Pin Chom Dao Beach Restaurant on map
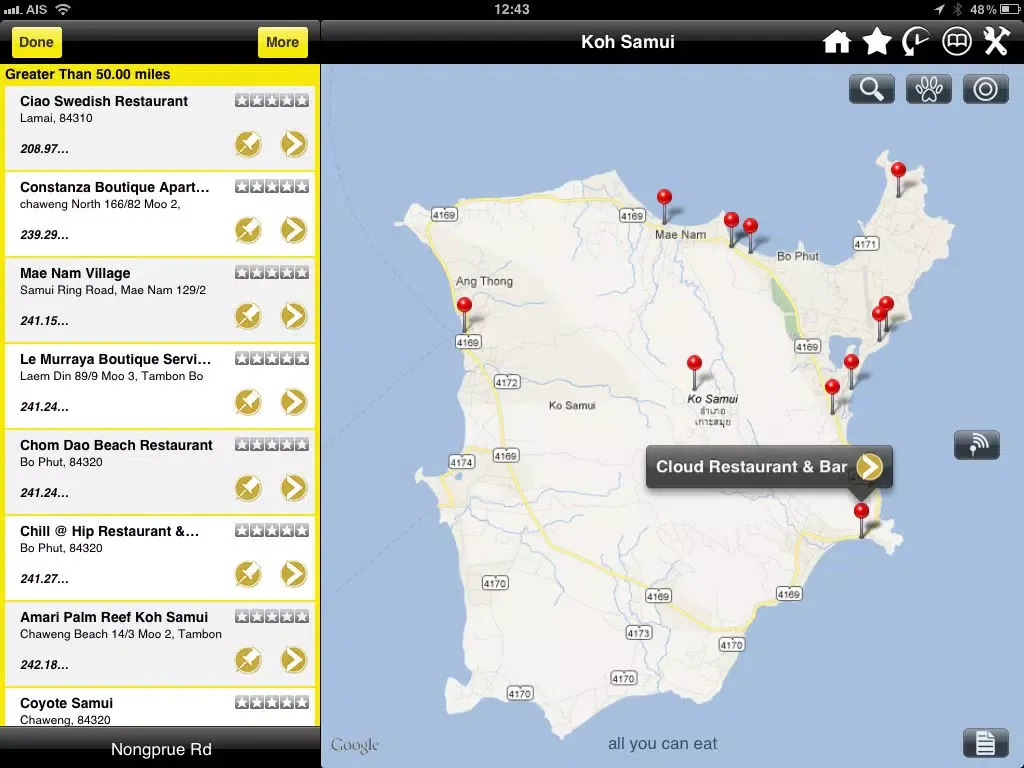 (248, 488)
